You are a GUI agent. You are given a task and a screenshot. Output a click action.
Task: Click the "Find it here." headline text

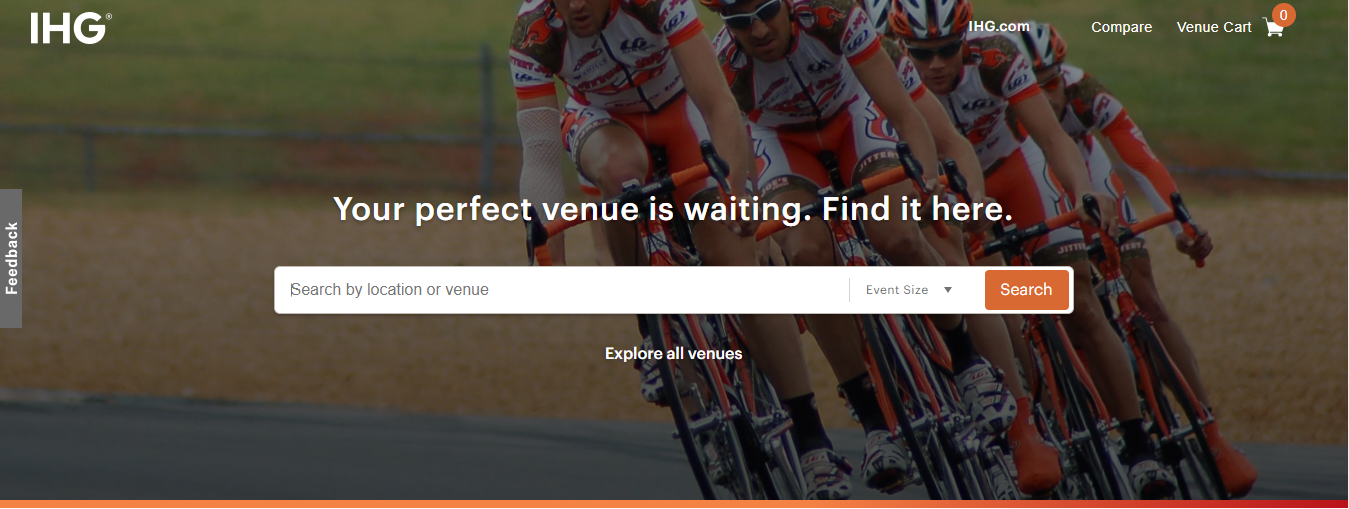[918, 210]
